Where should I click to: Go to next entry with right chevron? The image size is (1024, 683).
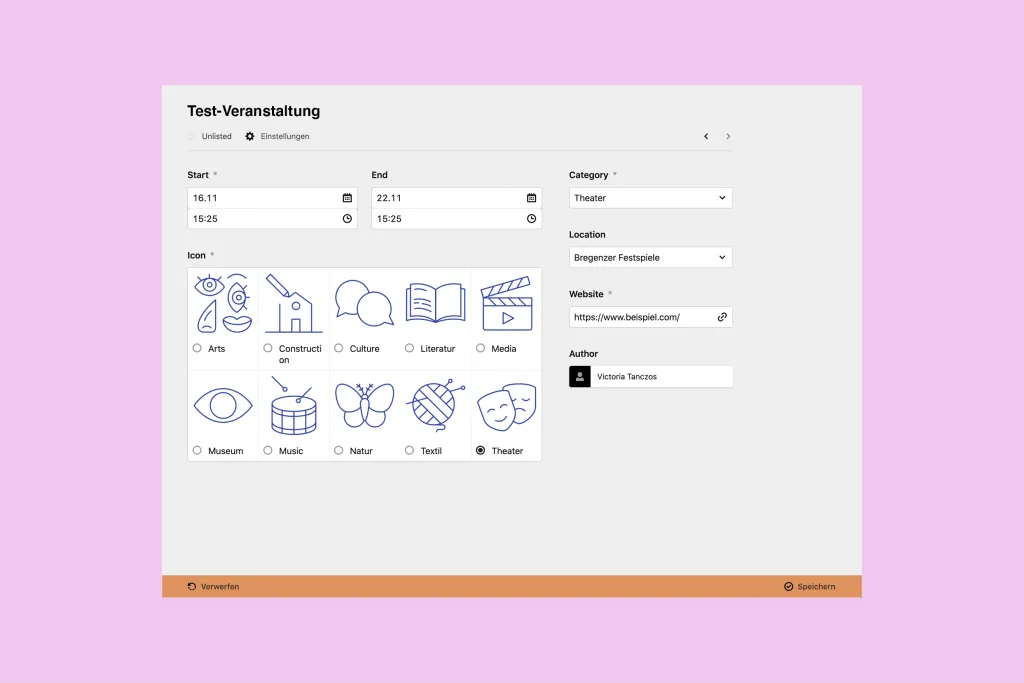click(728, 136)
